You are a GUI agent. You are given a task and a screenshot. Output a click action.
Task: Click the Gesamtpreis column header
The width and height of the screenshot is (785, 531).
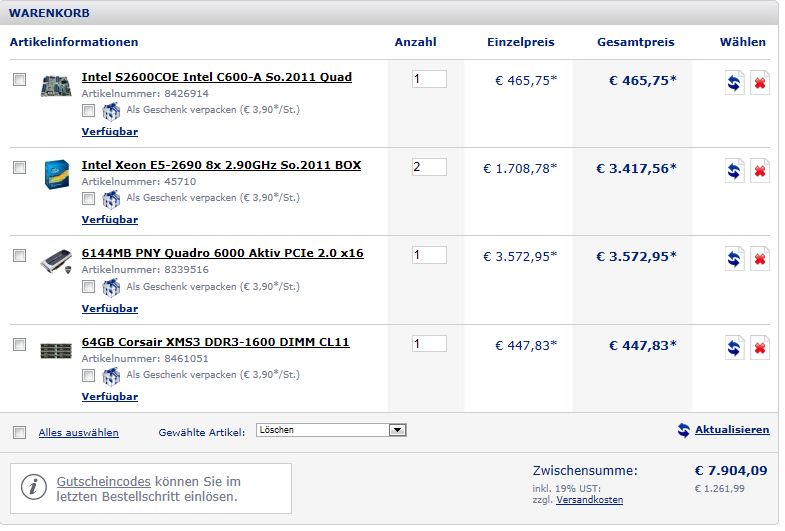pyautogui.click(x=636, y=42)
